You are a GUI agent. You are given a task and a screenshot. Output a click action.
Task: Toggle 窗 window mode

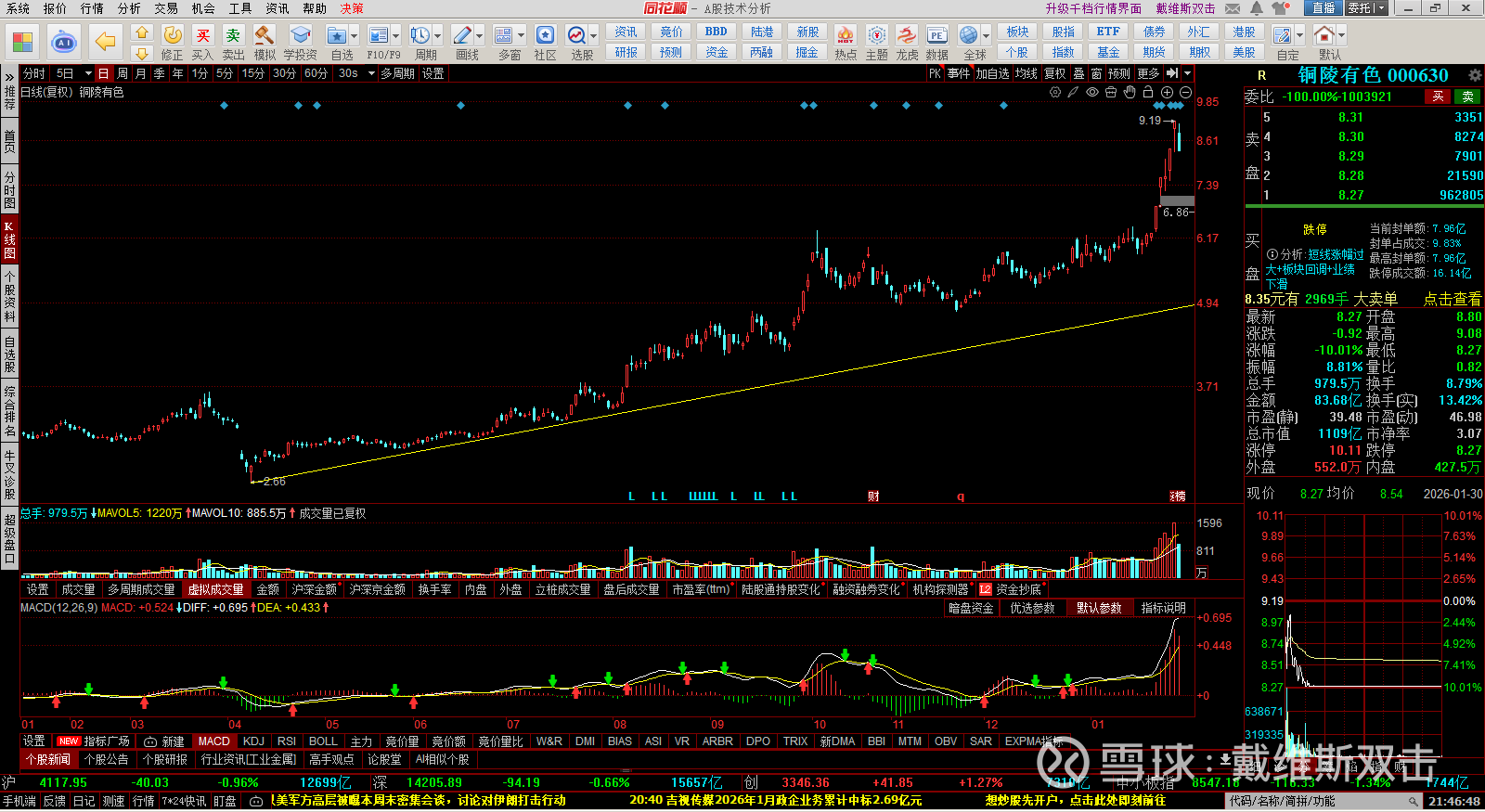point(1096,73)
